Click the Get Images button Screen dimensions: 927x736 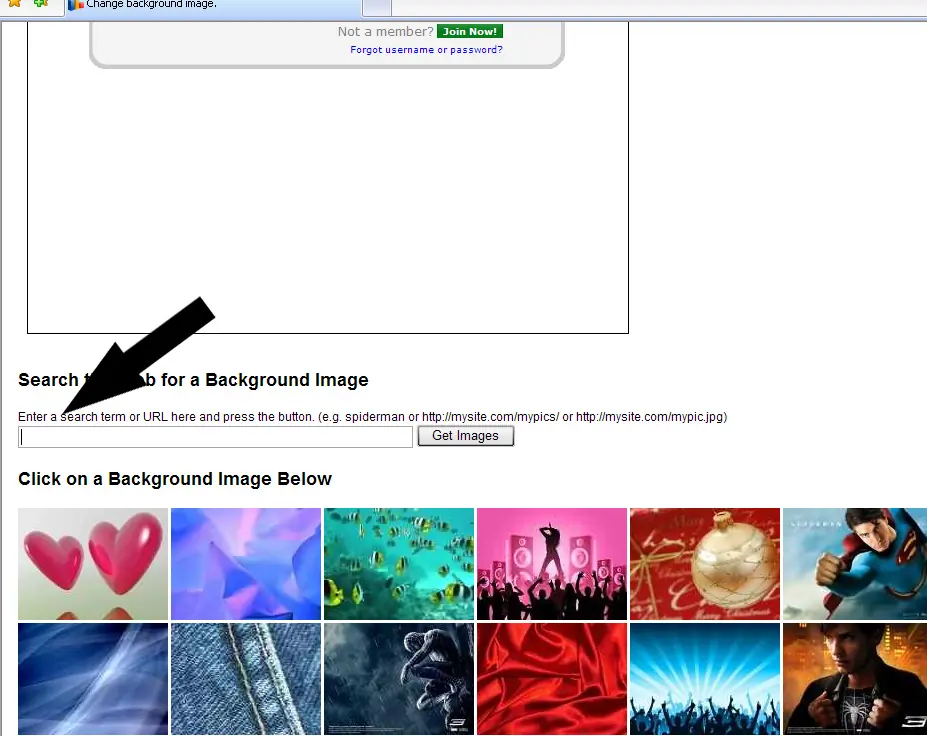click(x=466, y=436)
